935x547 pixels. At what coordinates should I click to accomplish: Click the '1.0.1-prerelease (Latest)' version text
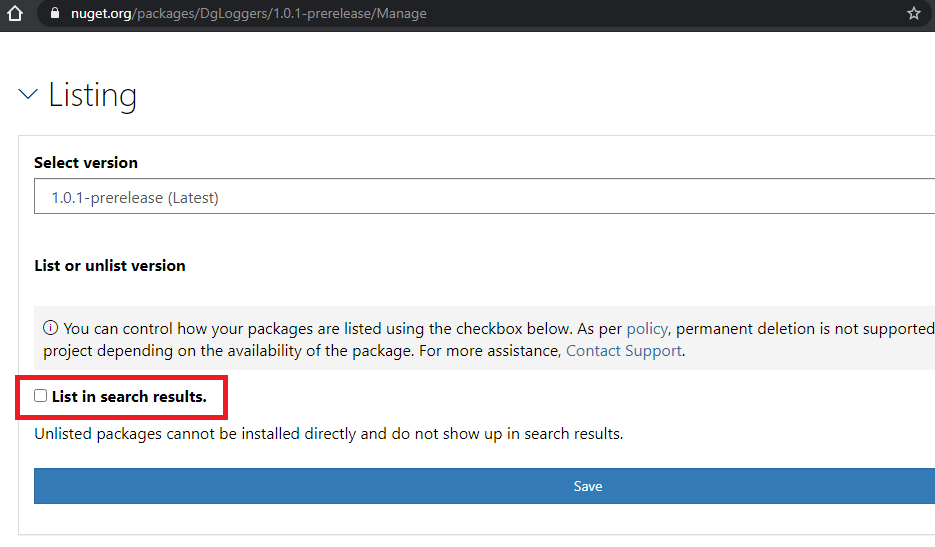(135, 198)
